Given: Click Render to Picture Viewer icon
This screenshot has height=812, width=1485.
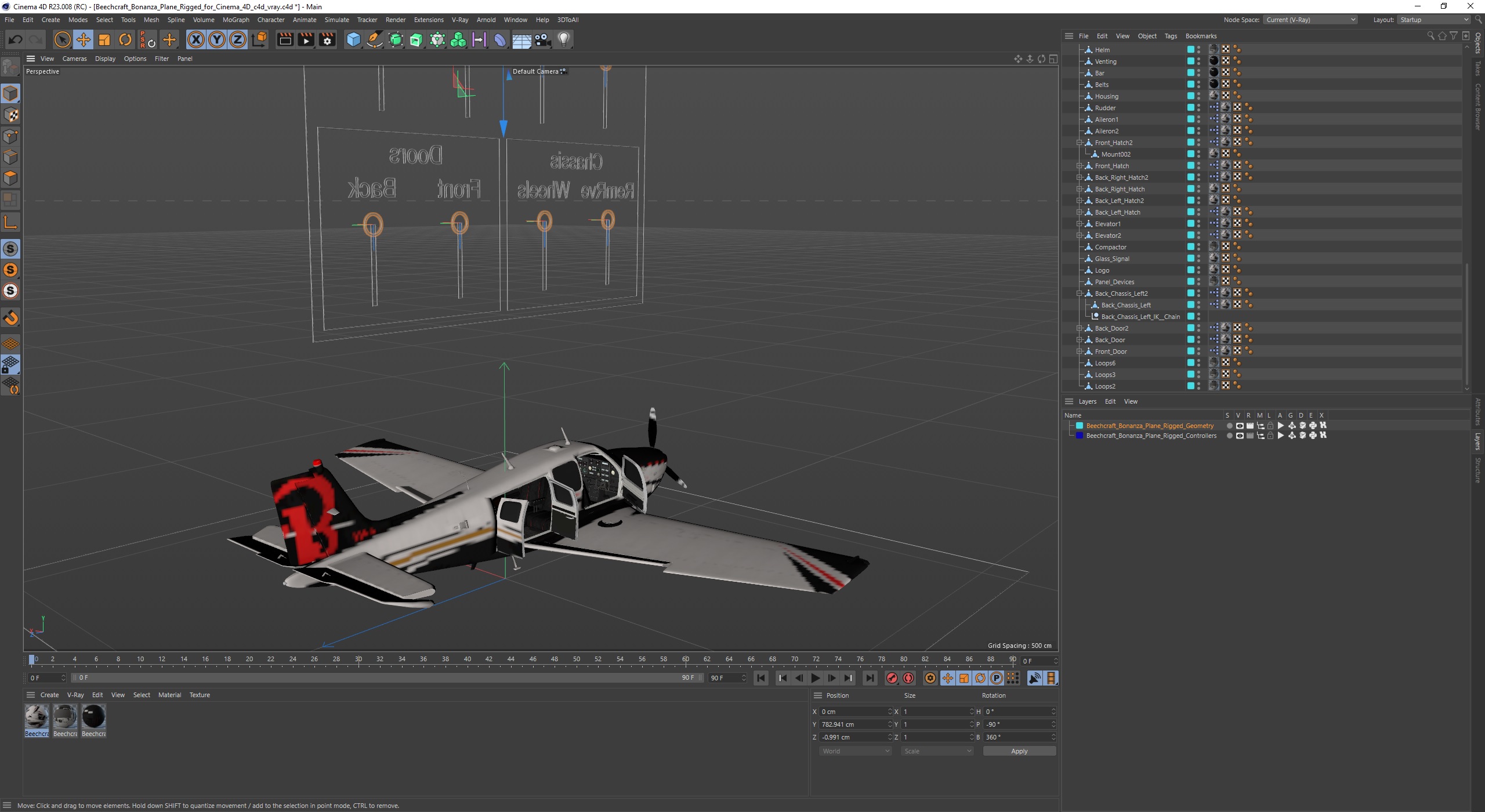Looking at the screenshot, I should tap(306, 39).
